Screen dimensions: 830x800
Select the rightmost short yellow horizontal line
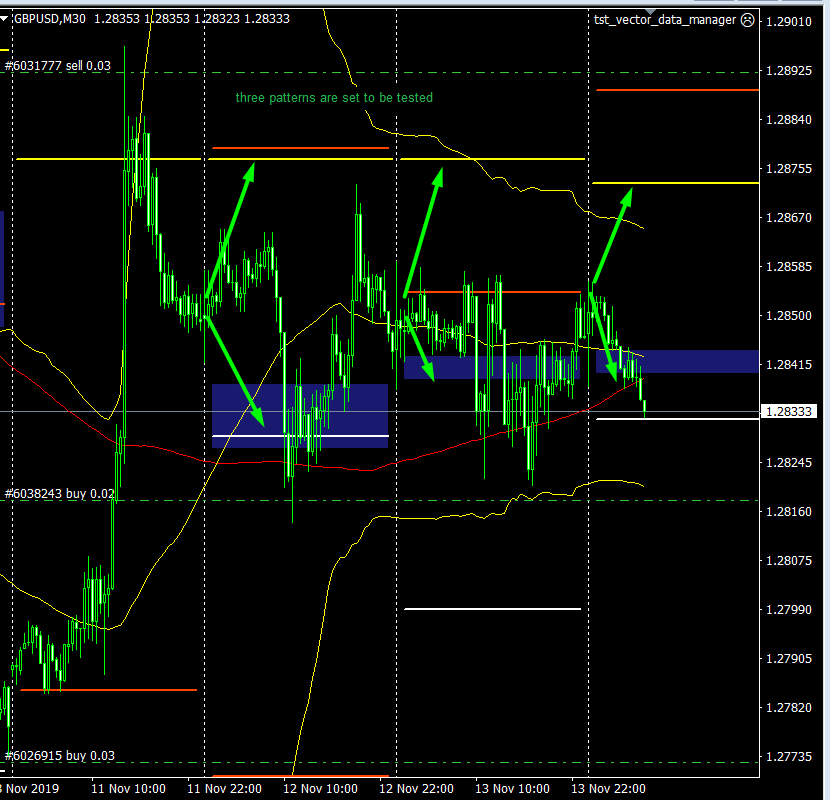point(676,183)
